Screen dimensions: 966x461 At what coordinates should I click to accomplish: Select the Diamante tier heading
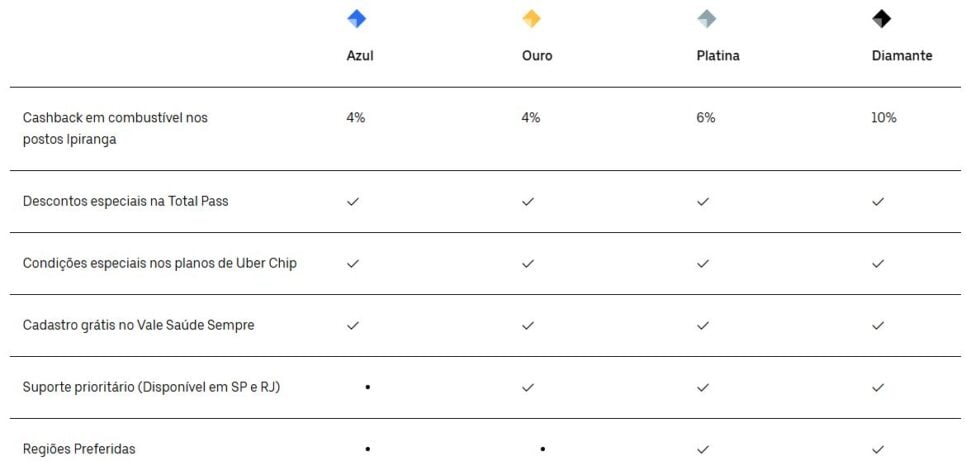(901, 56)
